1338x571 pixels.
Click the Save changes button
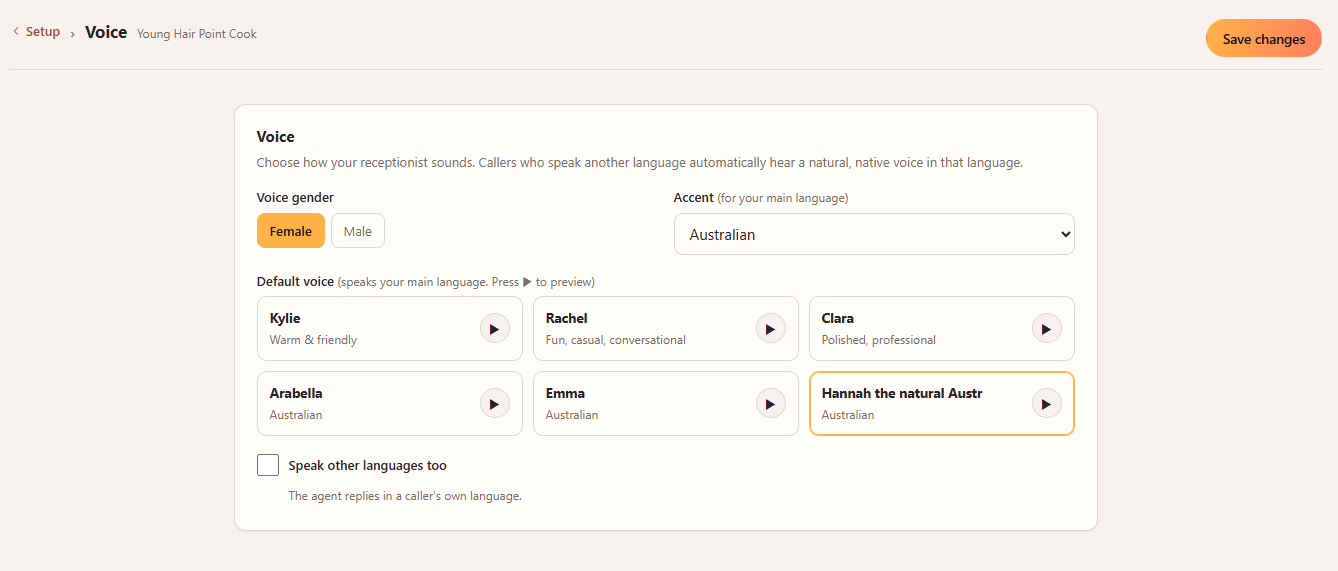click(x=1264, y=39)
